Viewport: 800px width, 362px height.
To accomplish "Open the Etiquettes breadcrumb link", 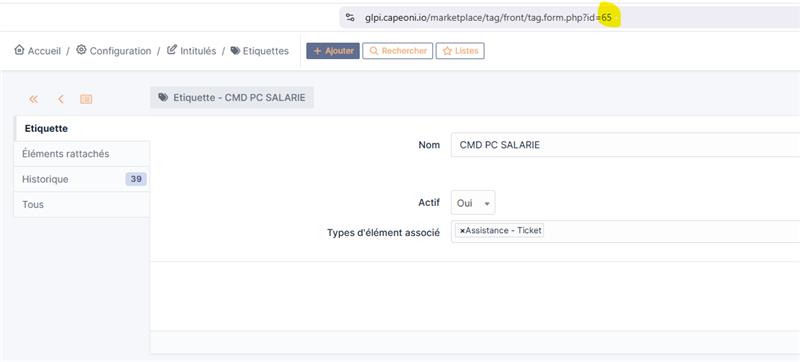I will (x=265, y=51).
